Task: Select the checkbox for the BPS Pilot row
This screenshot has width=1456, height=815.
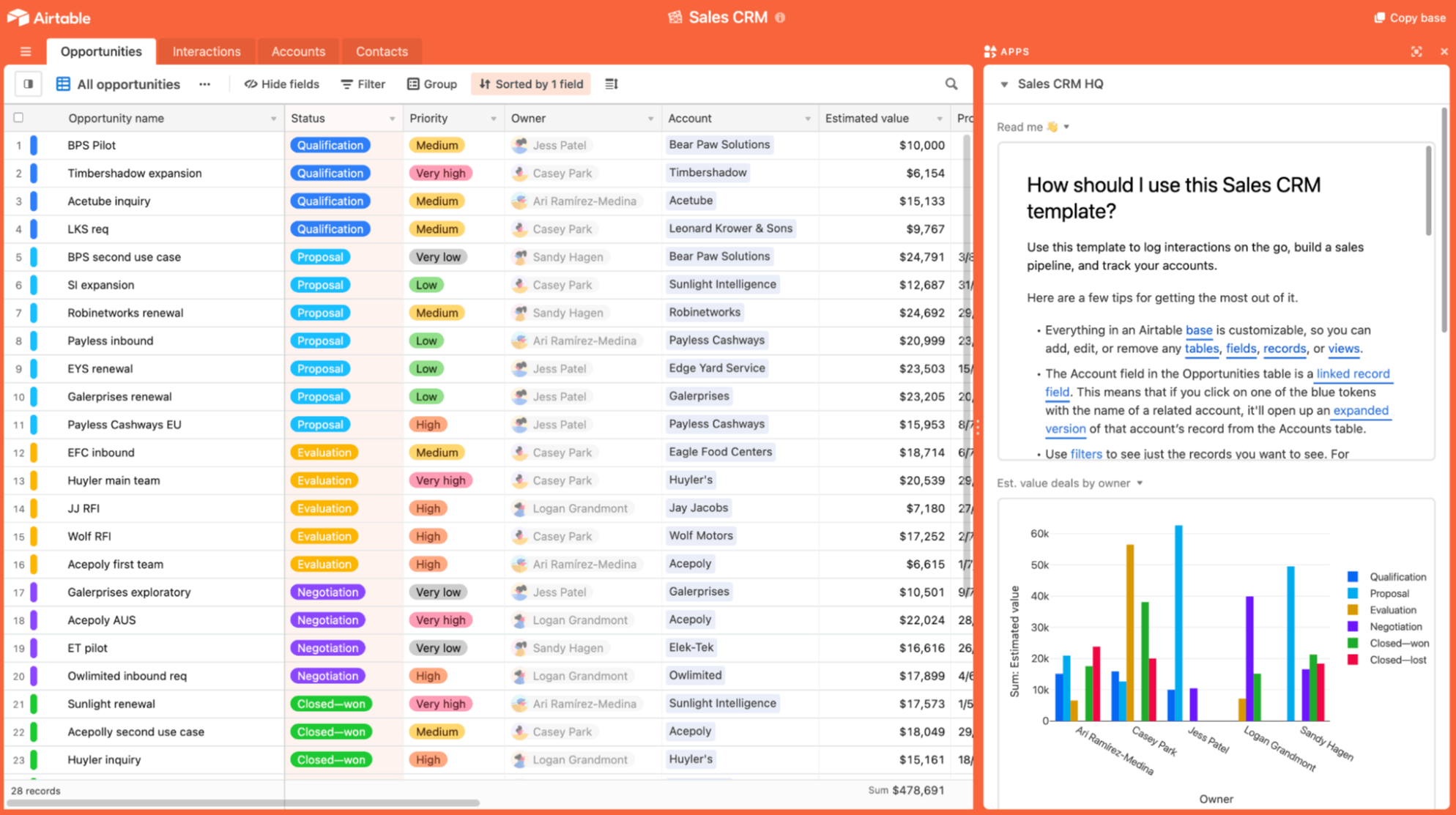Action: [18, 145]
